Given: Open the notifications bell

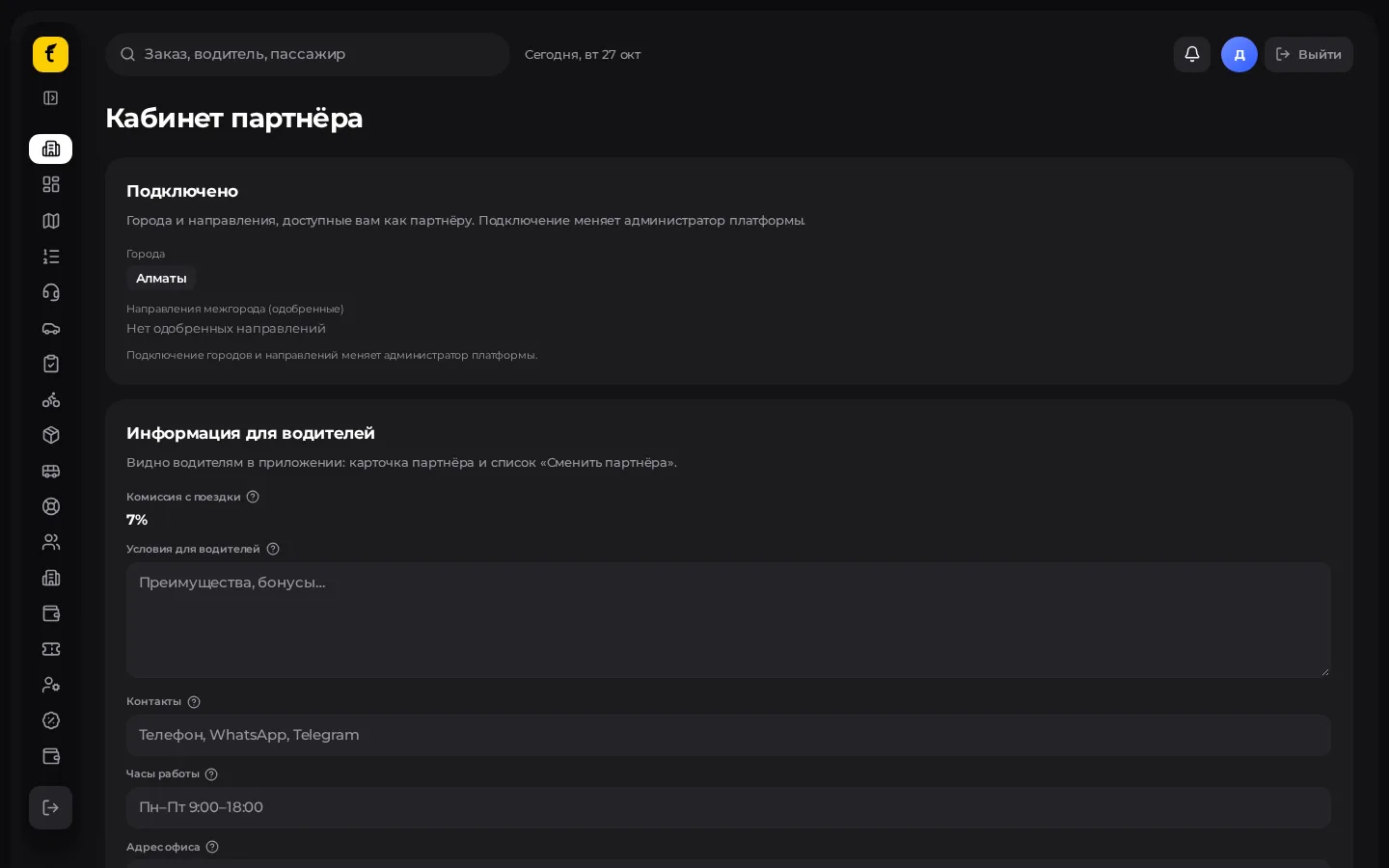Looking at the screenshot, I should [x=1192, y=54].
